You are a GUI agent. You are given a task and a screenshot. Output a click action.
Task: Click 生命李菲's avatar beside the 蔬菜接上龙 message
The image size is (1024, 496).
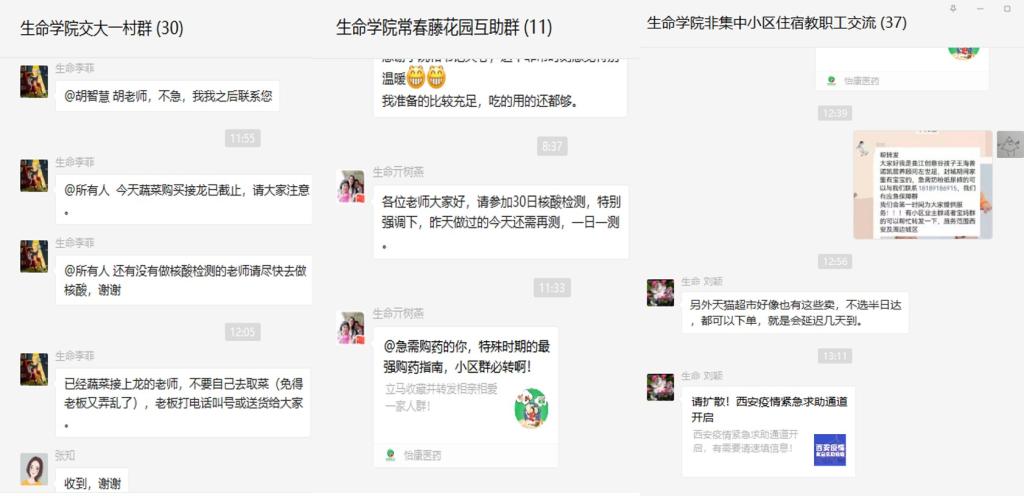34,369
